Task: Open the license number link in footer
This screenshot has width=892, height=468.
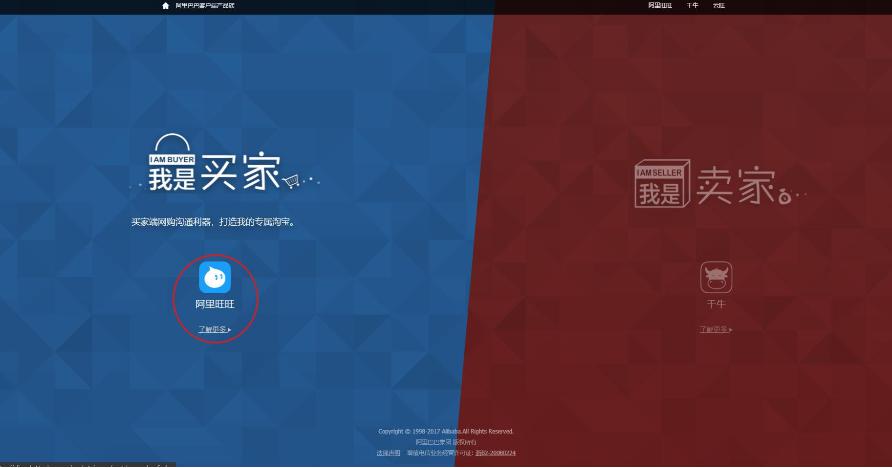Action: click(x=495, y=453)
